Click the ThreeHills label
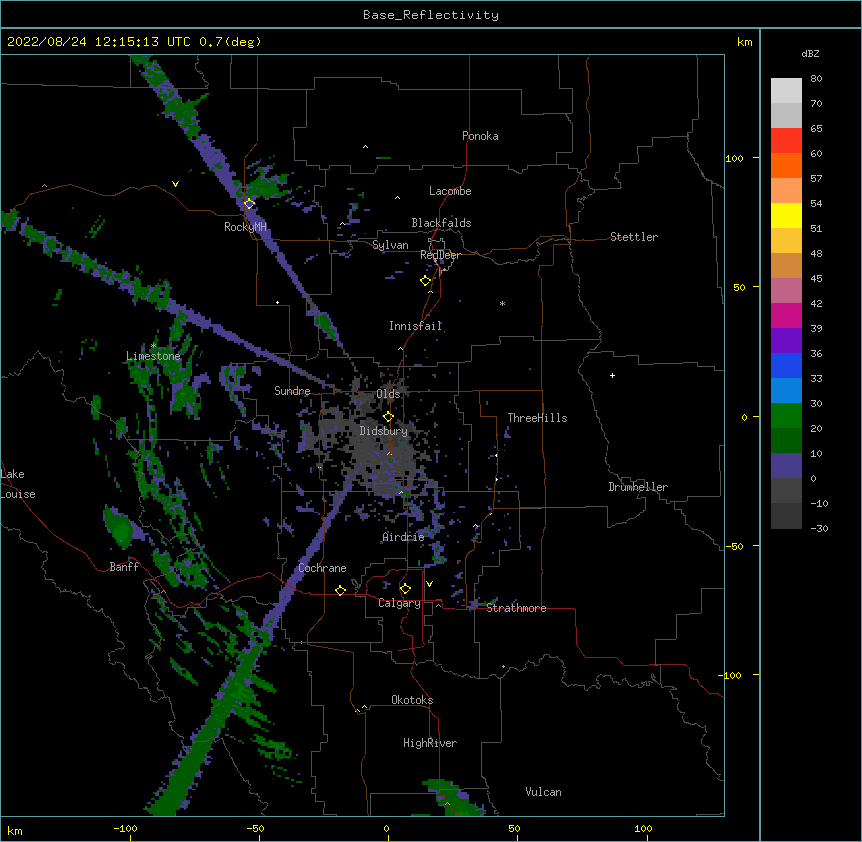Screen dimensions: 862x842 537,418
